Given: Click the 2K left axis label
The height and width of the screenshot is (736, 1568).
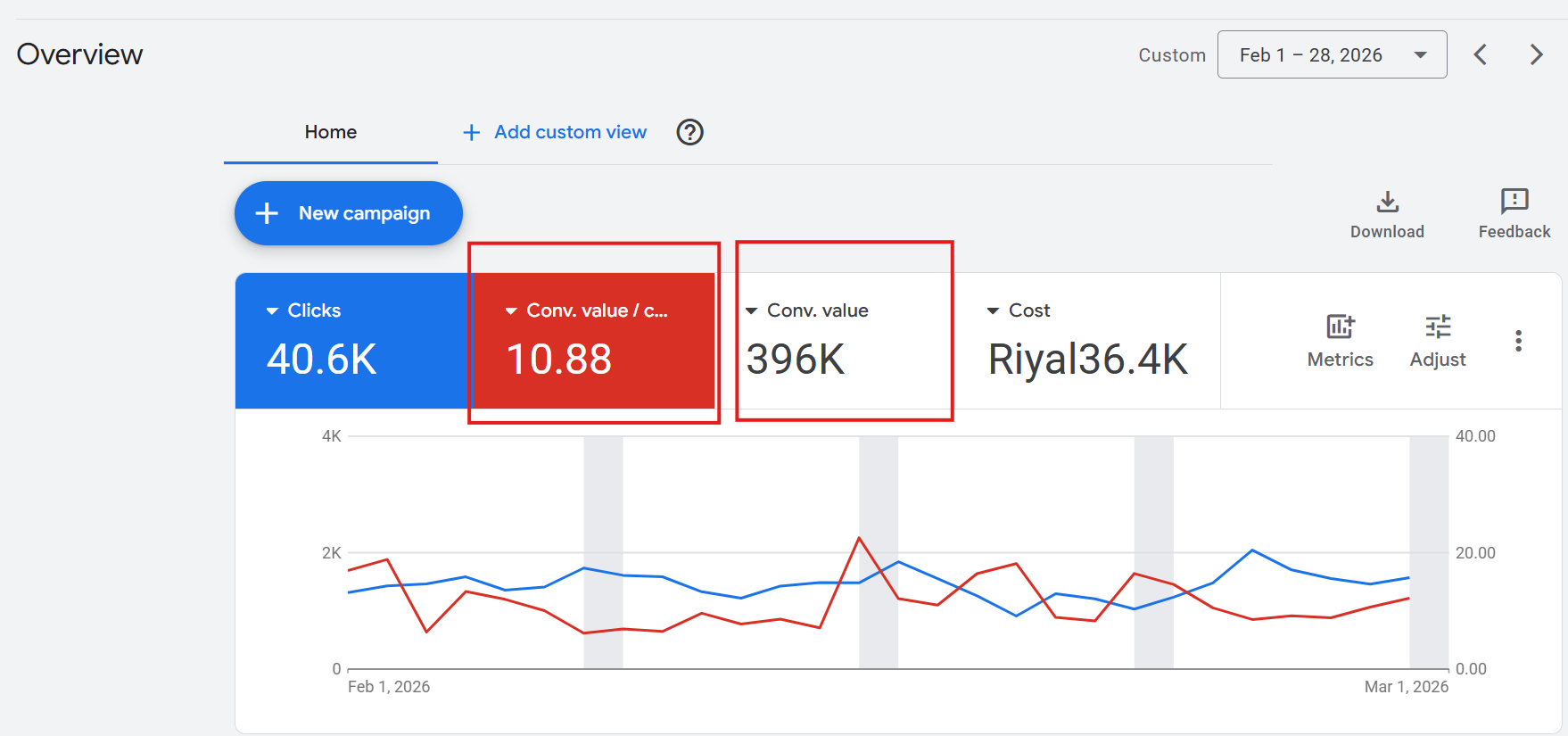Looking at the screenshot, I should pos(332,553).
